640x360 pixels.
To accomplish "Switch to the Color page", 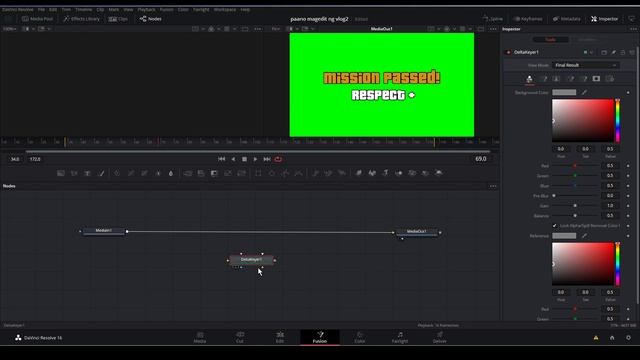I will (360, 337).
